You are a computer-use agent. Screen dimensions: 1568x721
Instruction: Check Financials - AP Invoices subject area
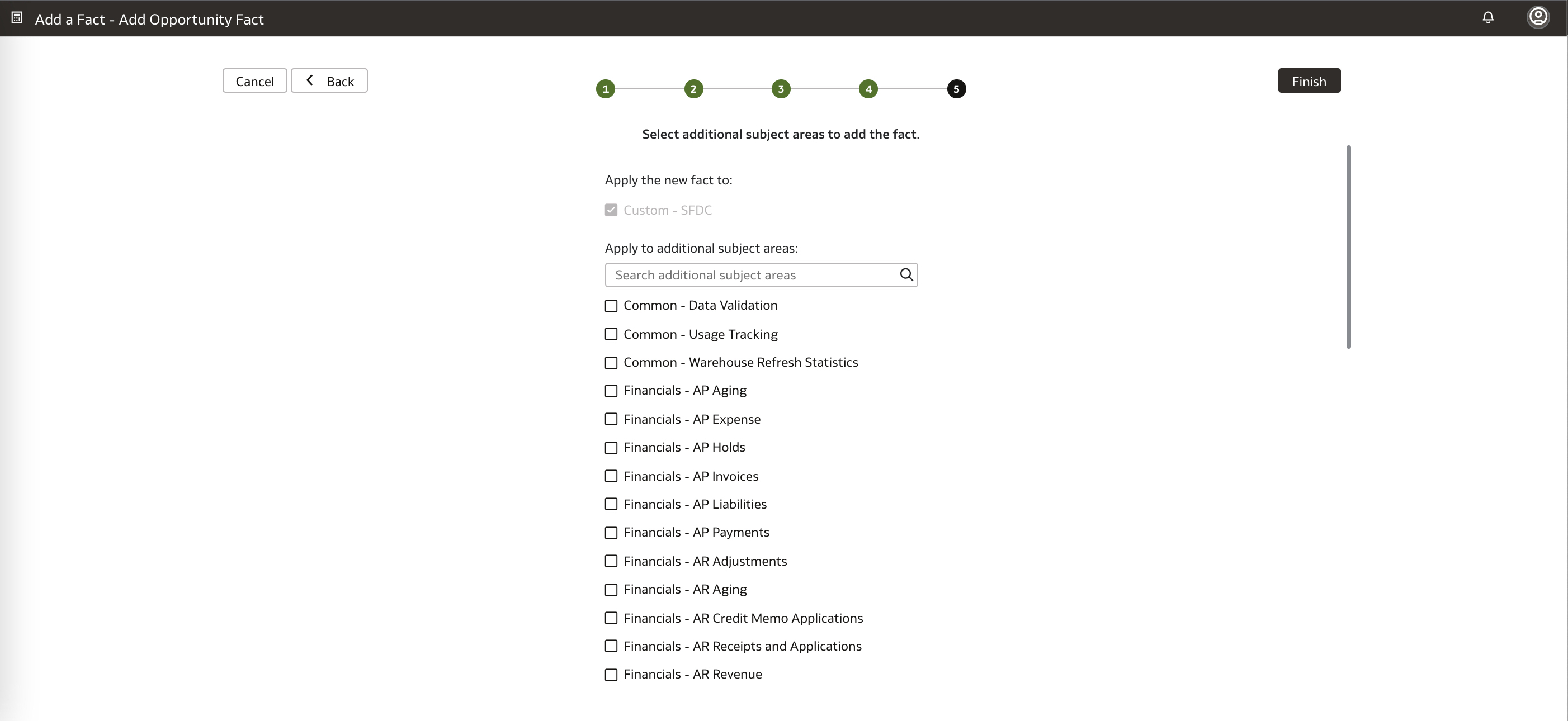611,476
